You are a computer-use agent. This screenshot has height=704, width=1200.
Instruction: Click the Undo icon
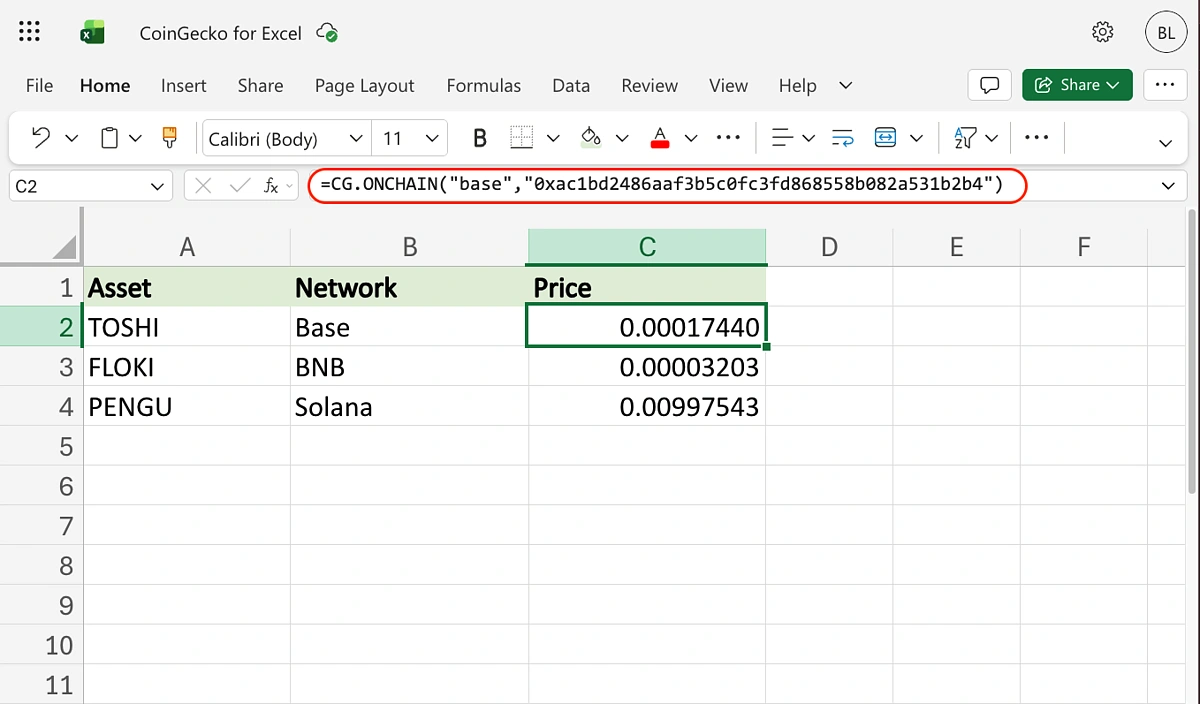pyautogui.click(x=41, y=138)
